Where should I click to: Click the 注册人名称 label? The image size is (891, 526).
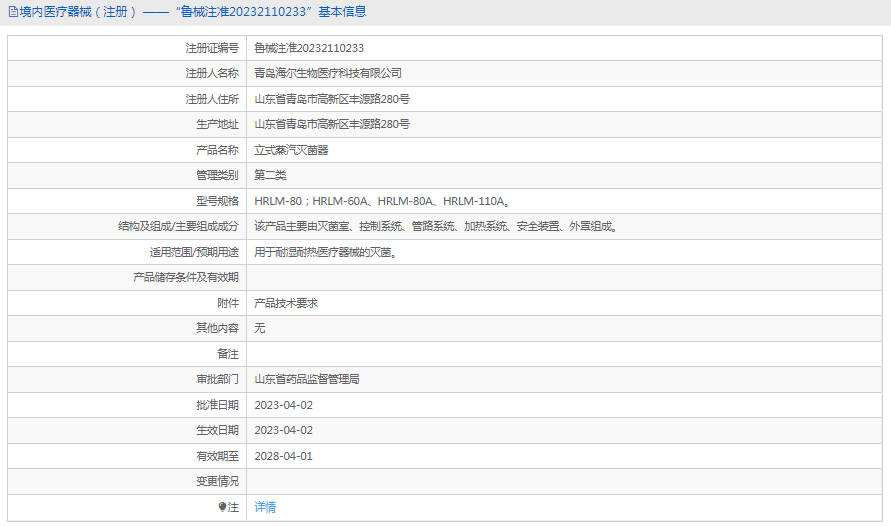click(212, 73)
